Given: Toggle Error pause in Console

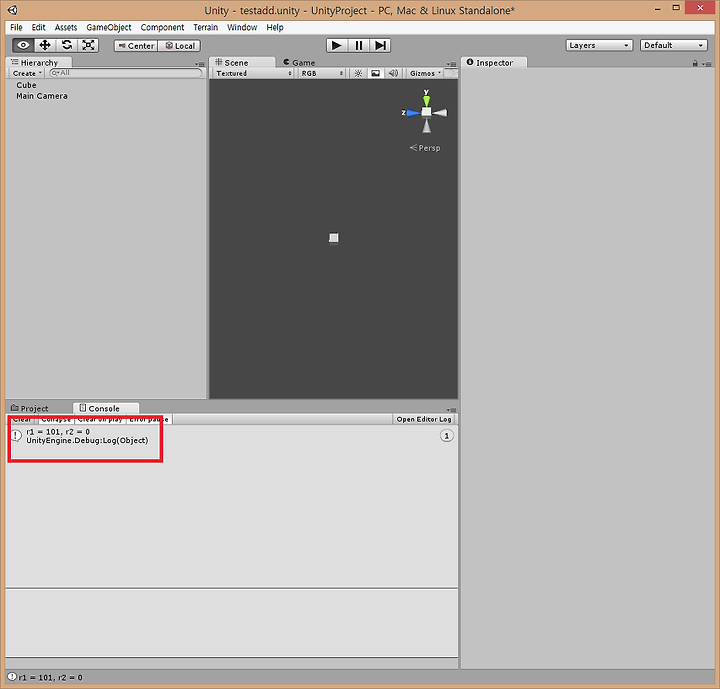Looking at the screenshot, I should click(x=149, y=419).
